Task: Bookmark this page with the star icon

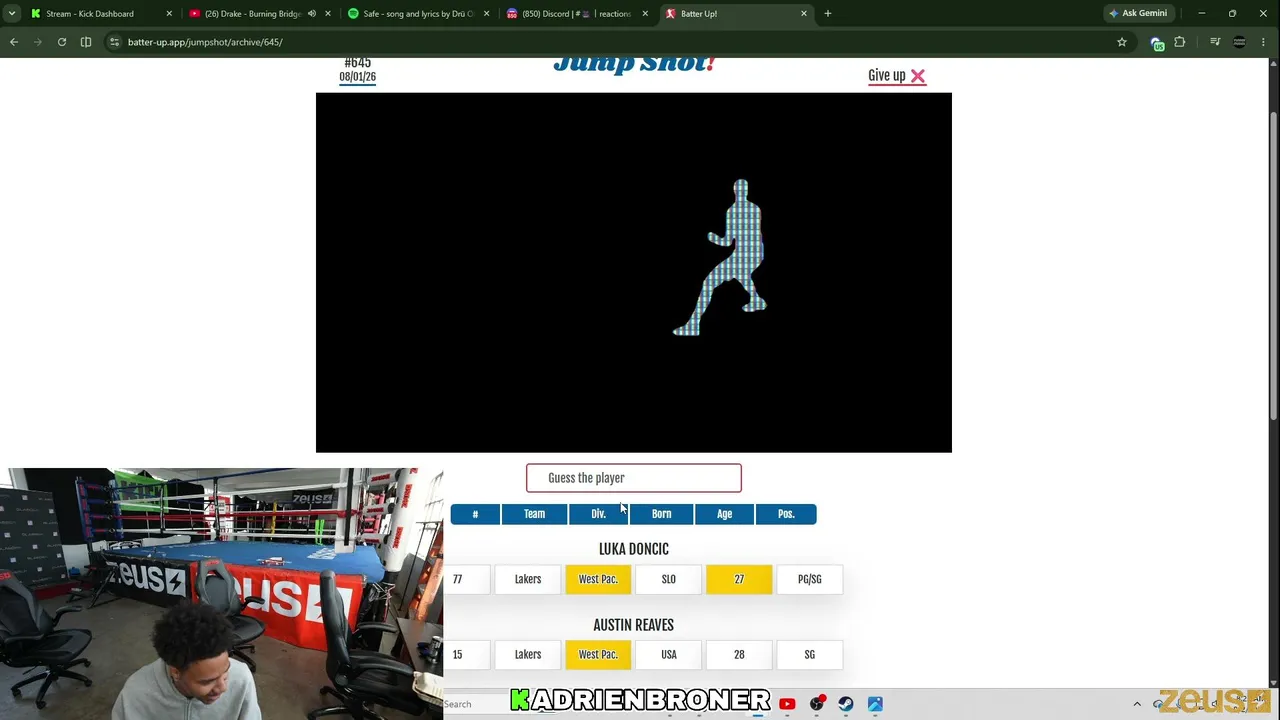Action: pos(1122,42)
